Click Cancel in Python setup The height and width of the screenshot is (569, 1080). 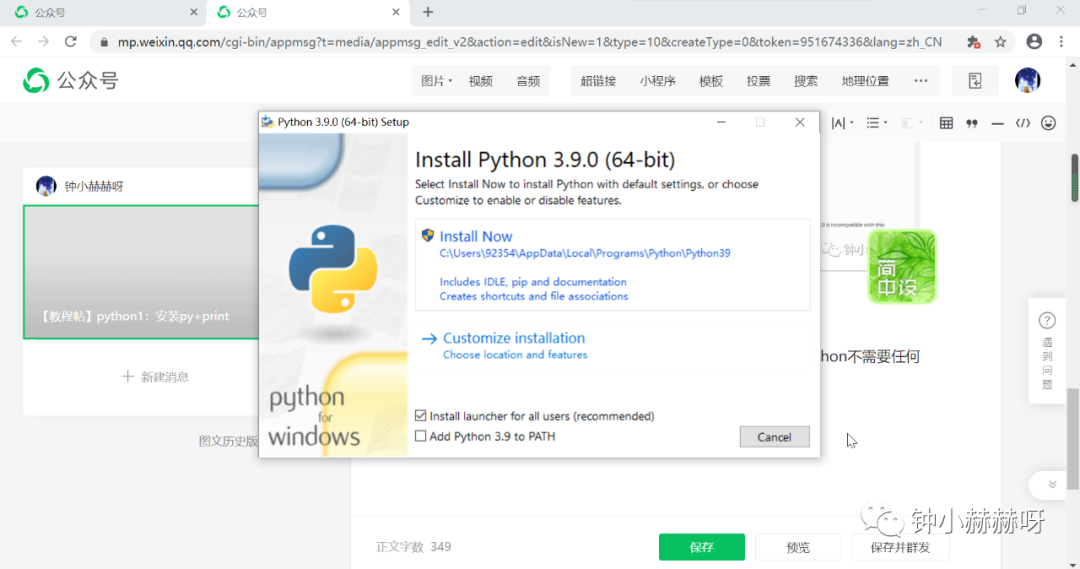(774, 437)
